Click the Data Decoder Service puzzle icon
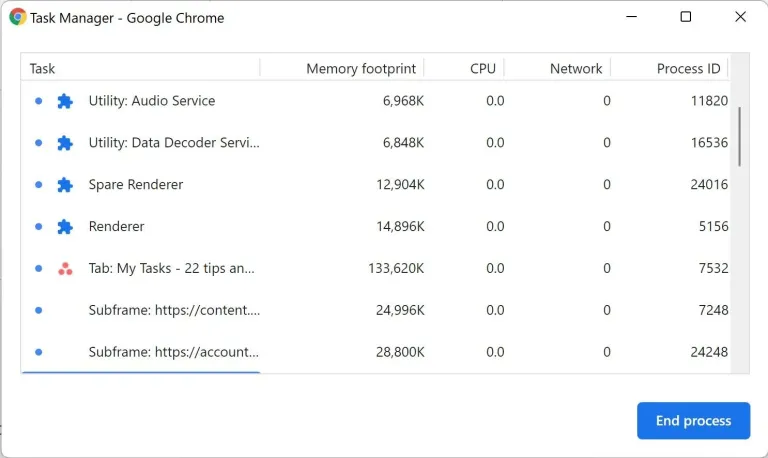The image size is (768, 458). pos(65,143)
